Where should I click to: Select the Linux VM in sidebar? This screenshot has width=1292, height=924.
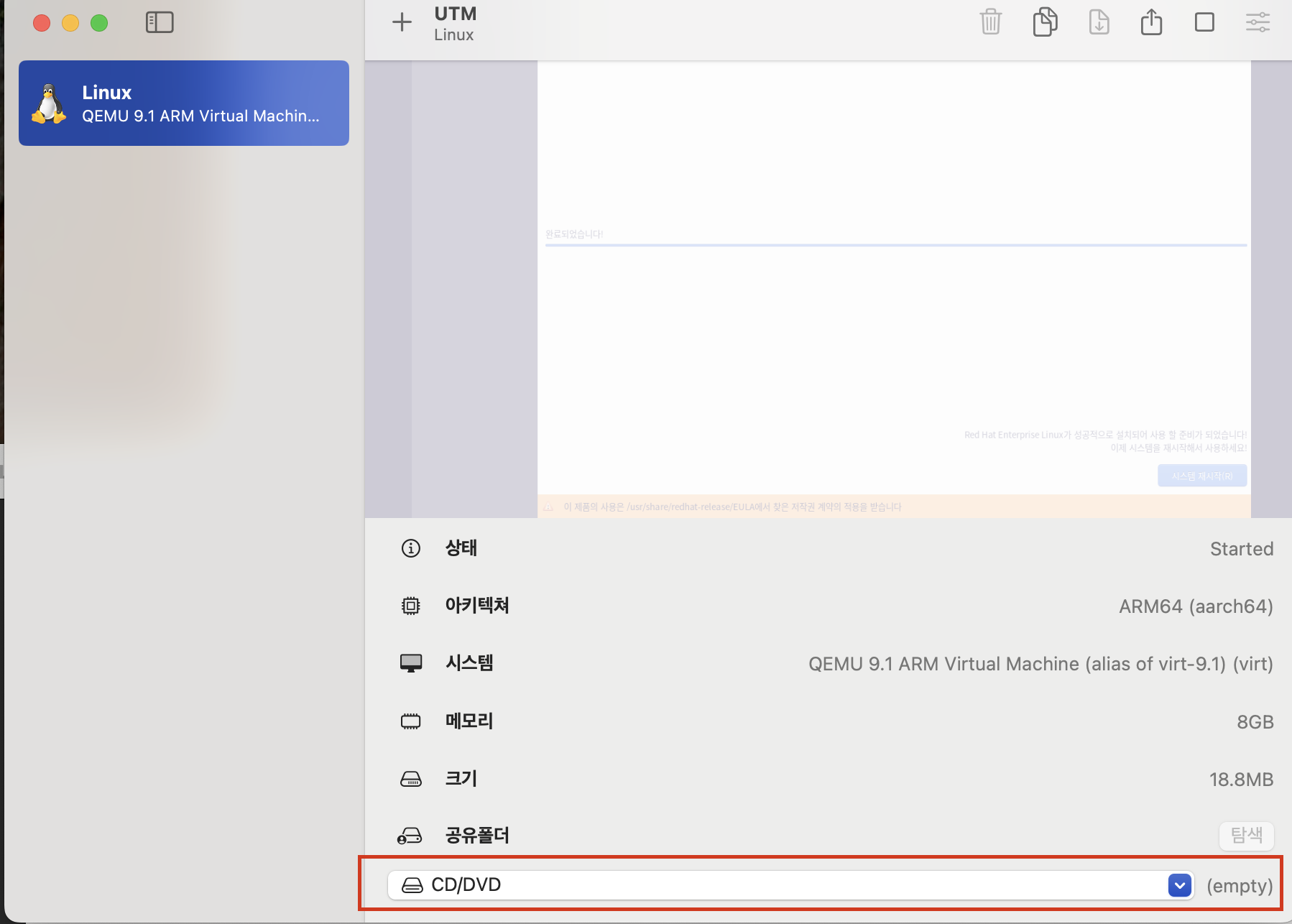point(184,103)
